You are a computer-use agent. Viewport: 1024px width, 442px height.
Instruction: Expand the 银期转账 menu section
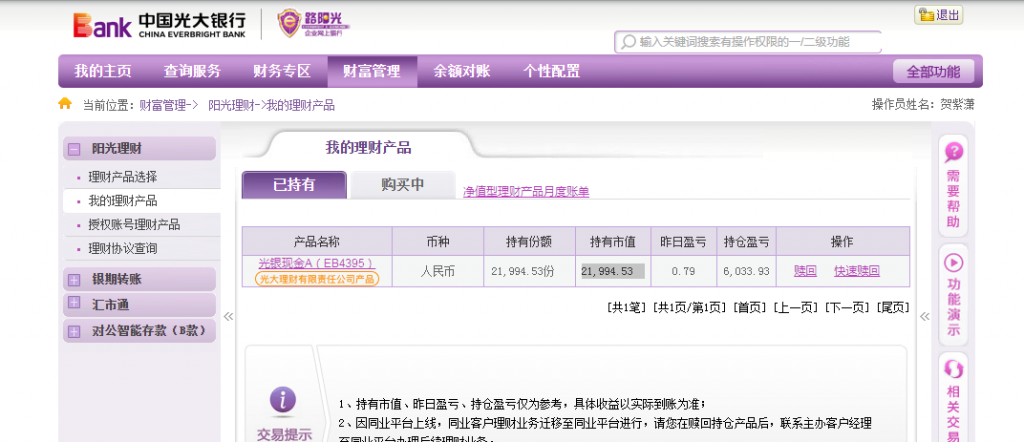click(x=74, y=279)
